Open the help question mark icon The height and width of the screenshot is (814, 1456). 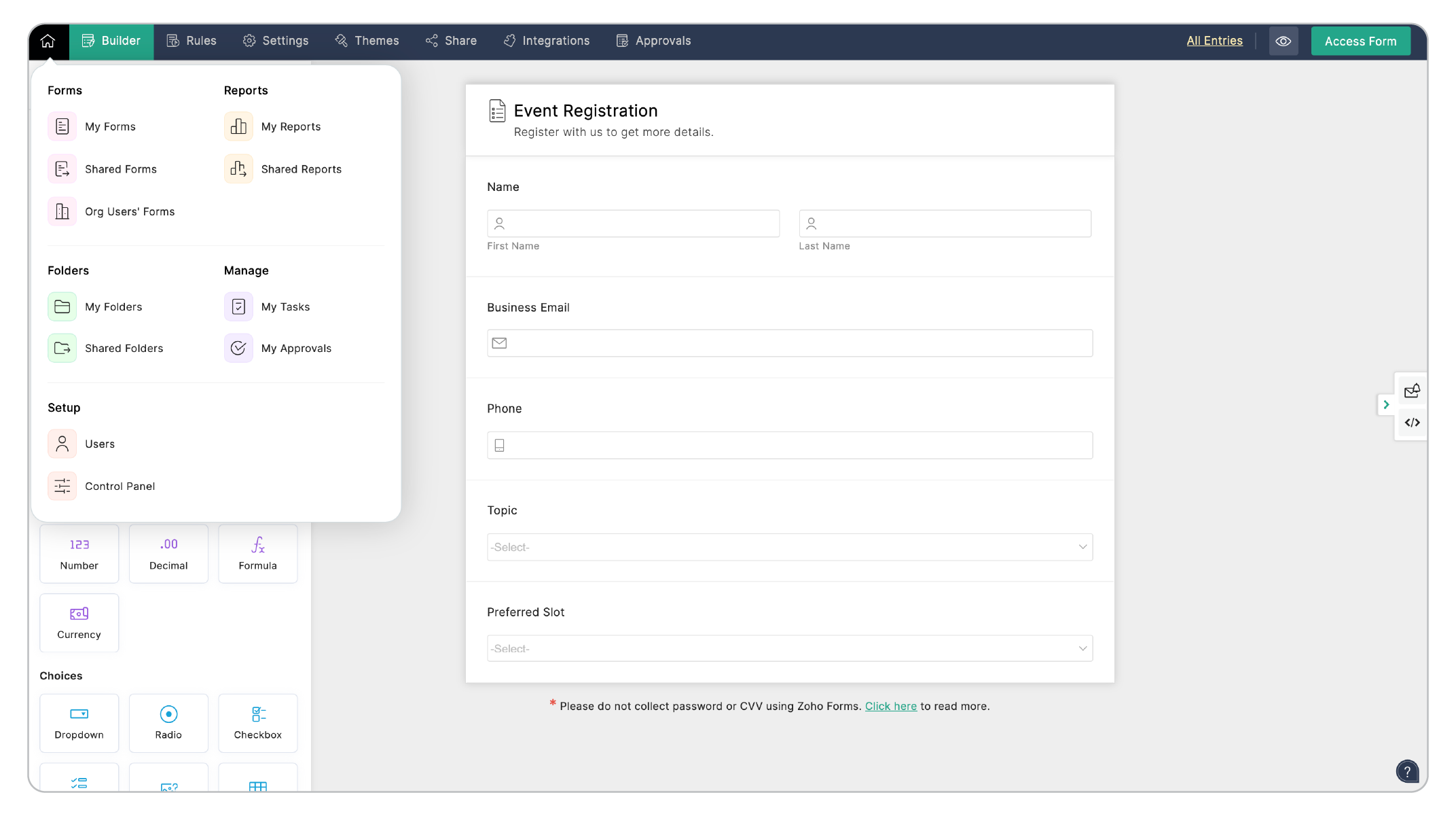(x=1407, y=771)
